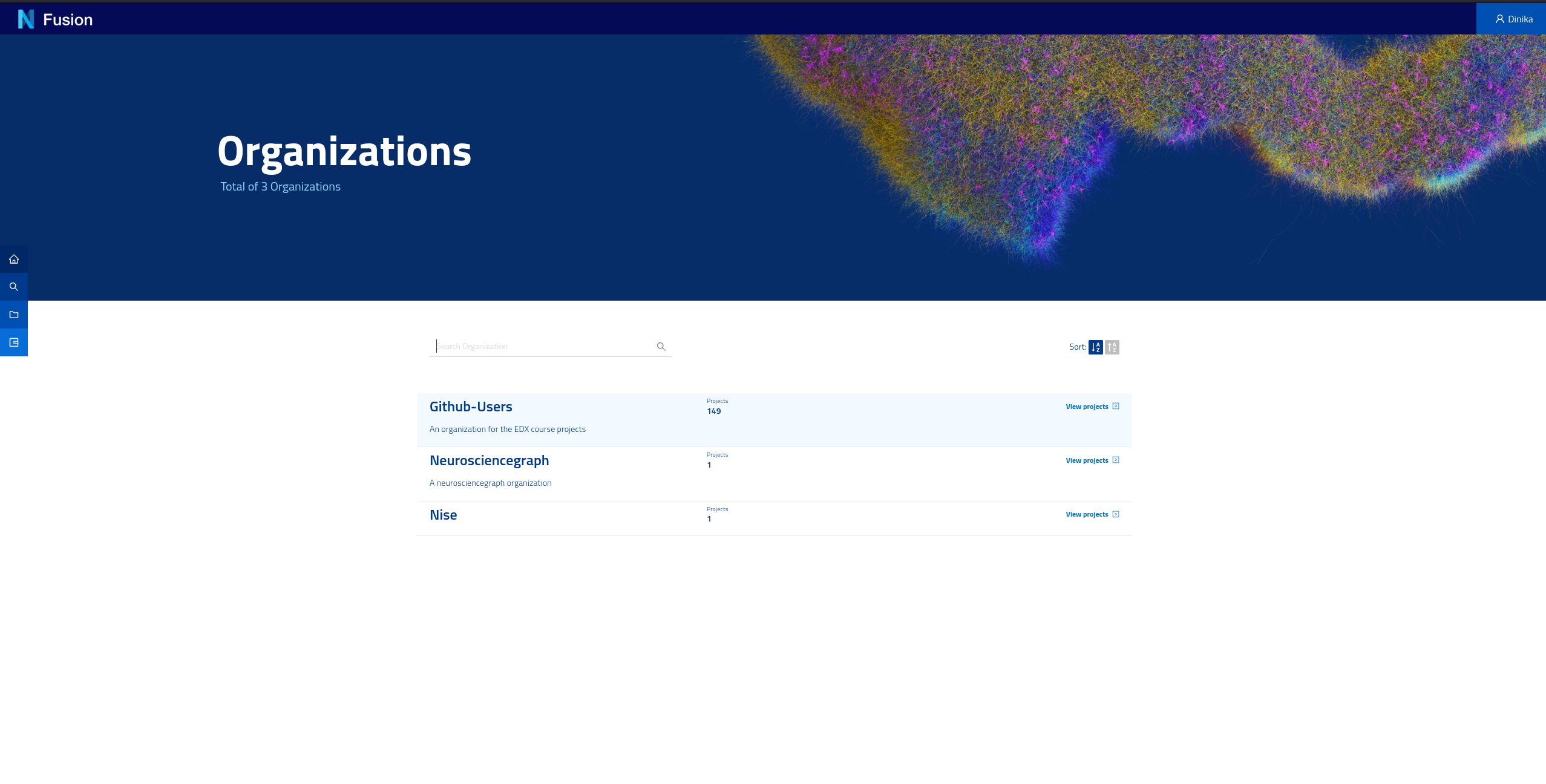Image resolution: width=1546 pixels, height=784 pixels.
Task: Click the arrow icon next to Neurosciencegraph View projects
Action: coord(1116,460)
